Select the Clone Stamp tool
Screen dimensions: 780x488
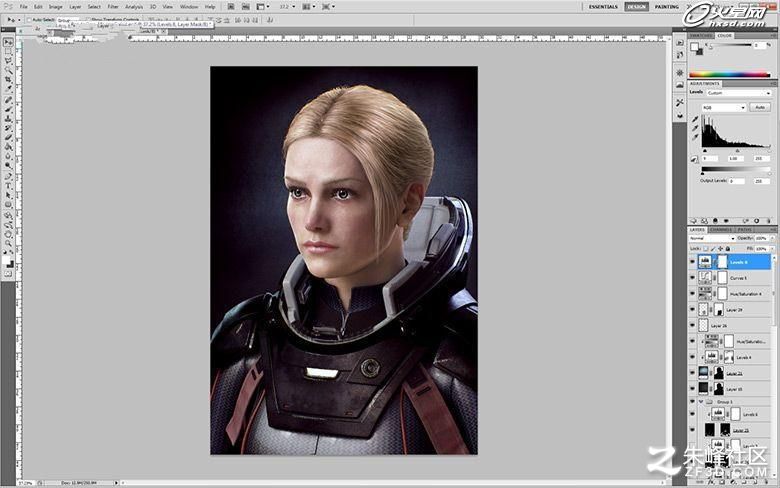[8, 119]
